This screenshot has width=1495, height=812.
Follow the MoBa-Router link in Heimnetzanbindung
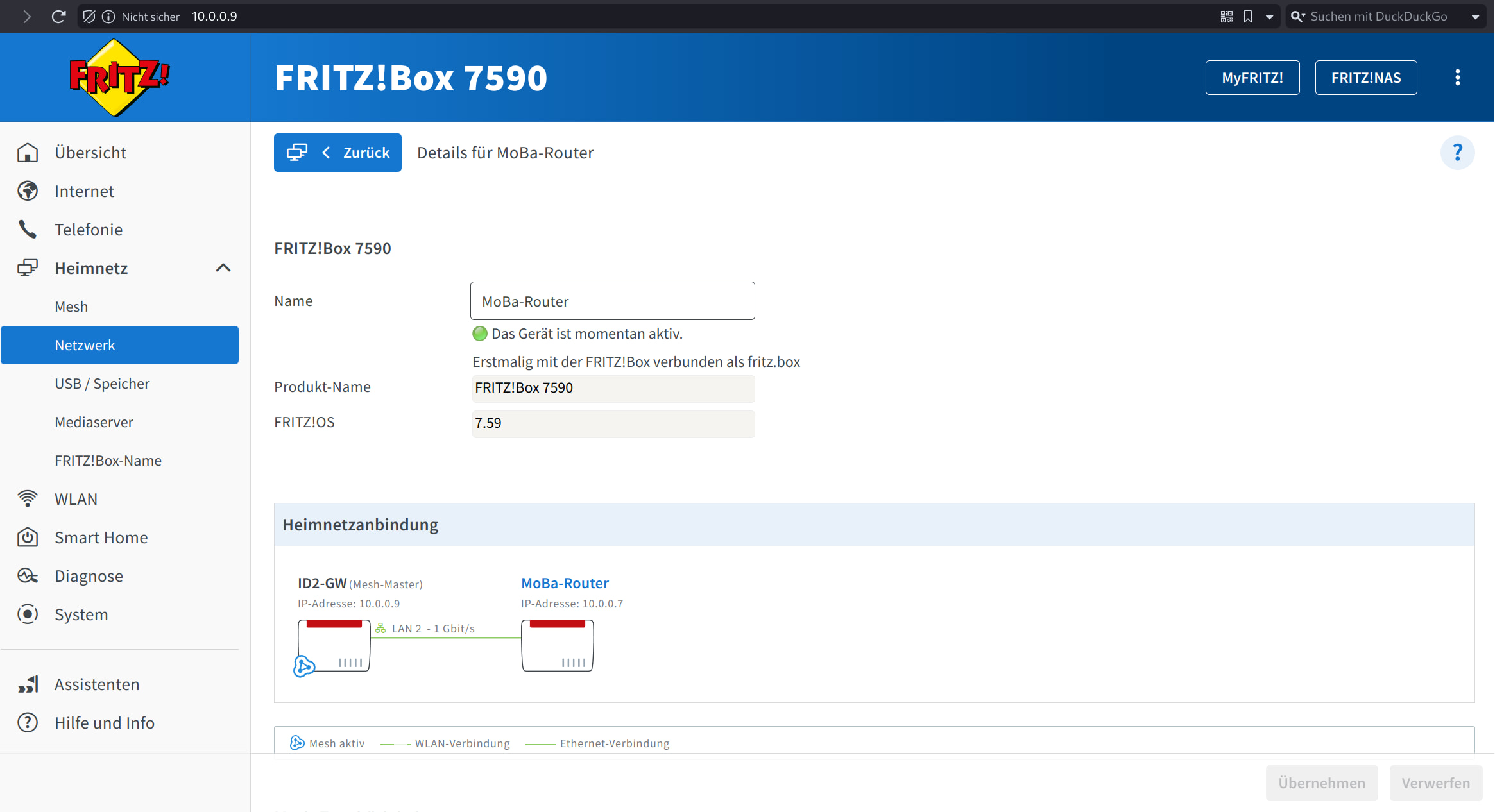[x=565, y=583]
